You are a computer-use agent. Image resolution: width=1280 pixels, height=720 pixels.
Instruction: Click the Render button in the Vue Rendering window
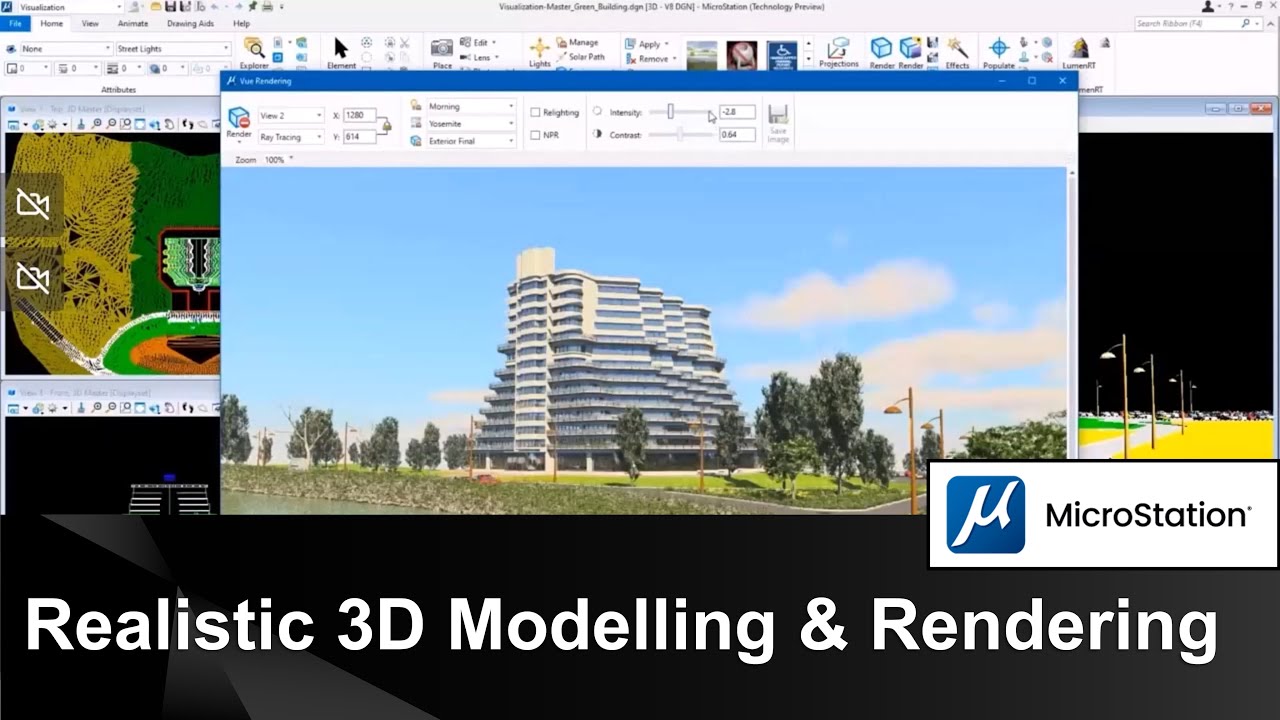coord(238,123)
